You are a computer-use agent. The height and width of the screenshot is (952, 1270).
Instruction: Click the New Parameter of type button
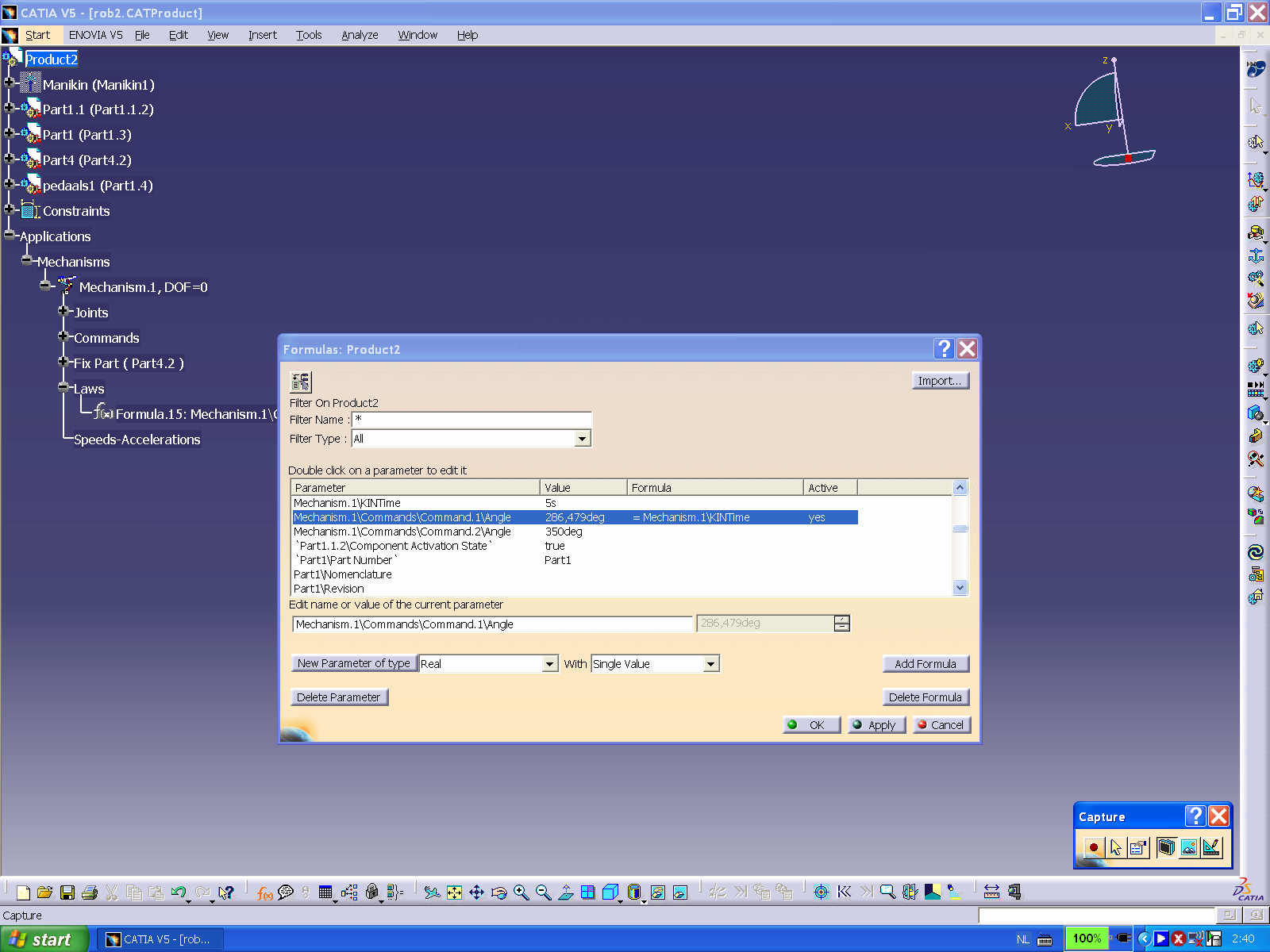[x=354, y=663]
